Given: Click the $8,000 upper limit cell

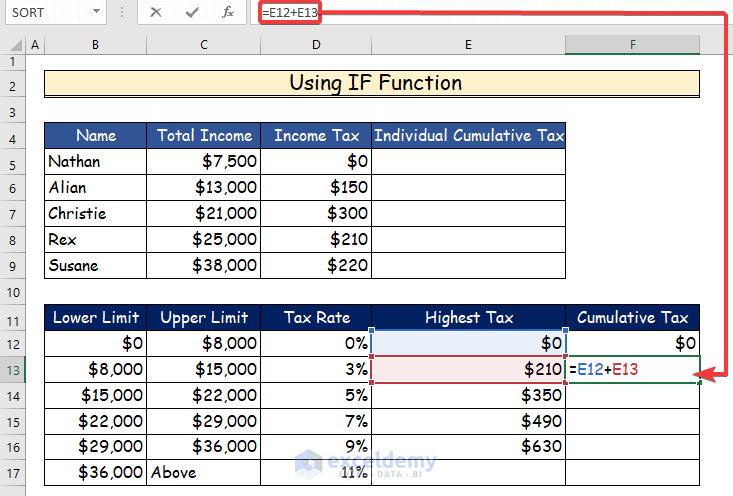Looking at the screenshot, I should click(204, 344).
